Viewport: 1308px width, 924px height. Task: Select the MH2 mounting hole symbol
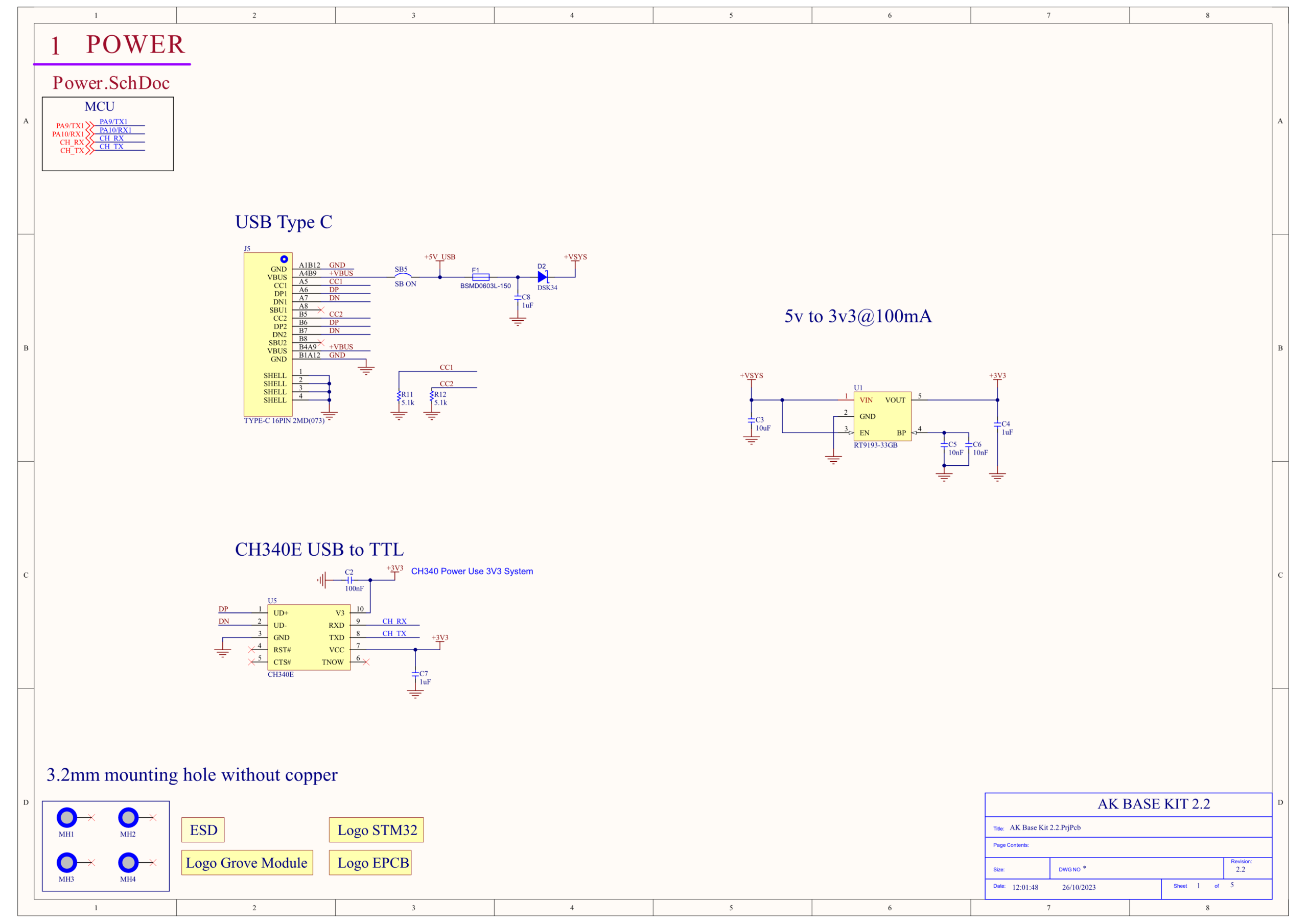[x=128, y=817]
